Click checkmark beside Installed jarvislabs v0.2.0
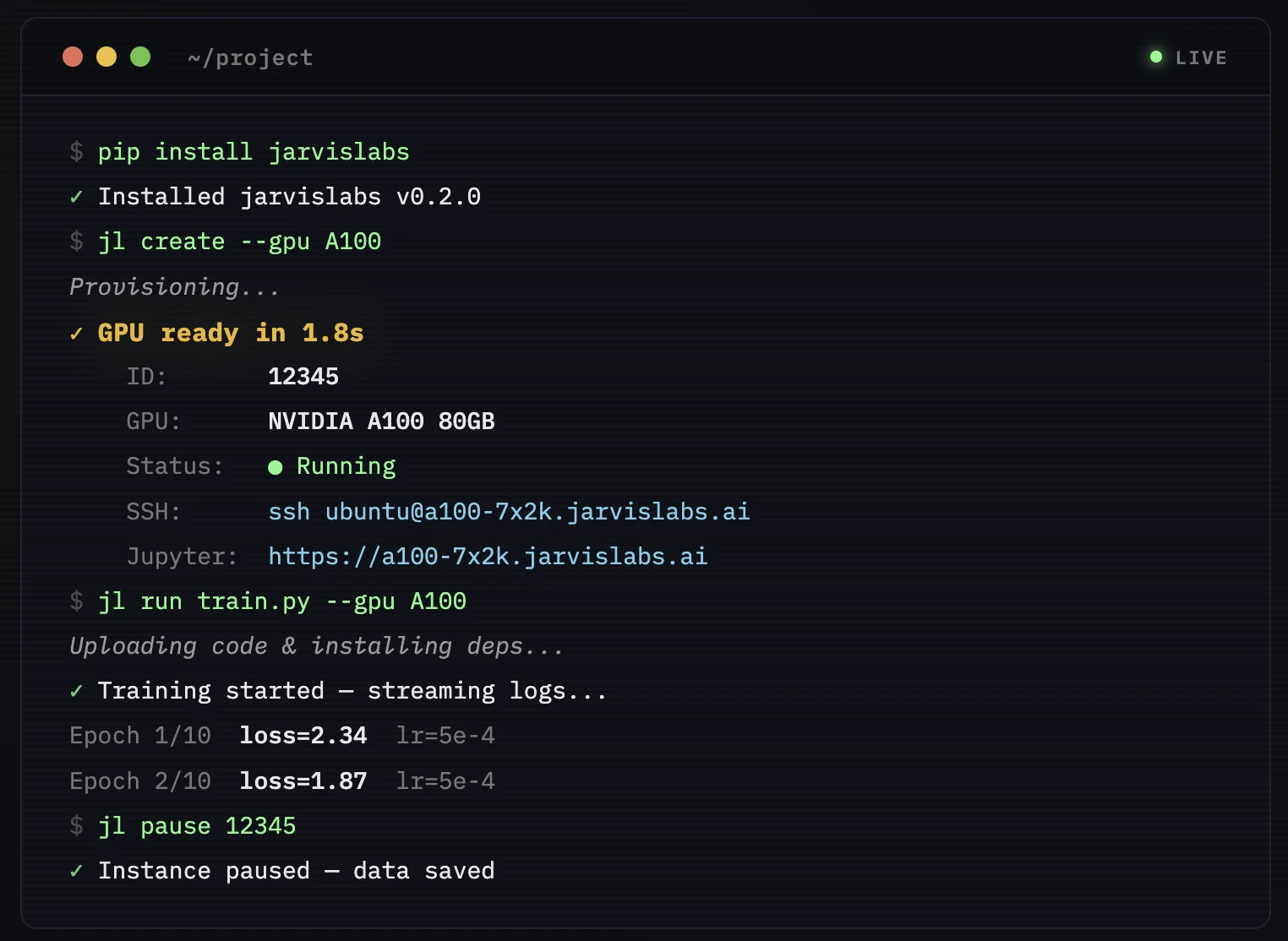The height and width of the screenshot is (941, 1288). point(76,197)
